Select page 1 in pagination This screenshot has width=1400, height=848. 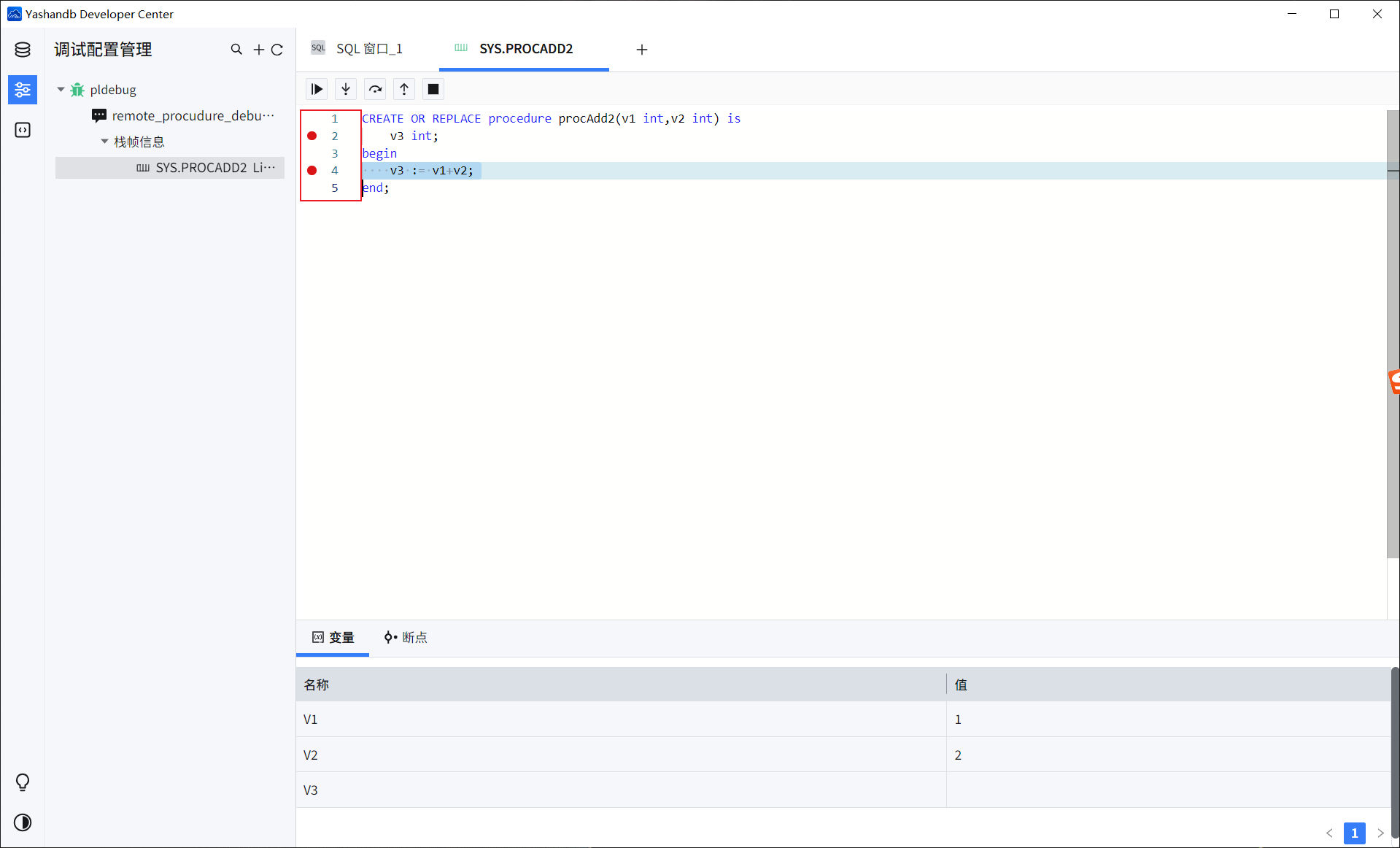[1355, 833]
